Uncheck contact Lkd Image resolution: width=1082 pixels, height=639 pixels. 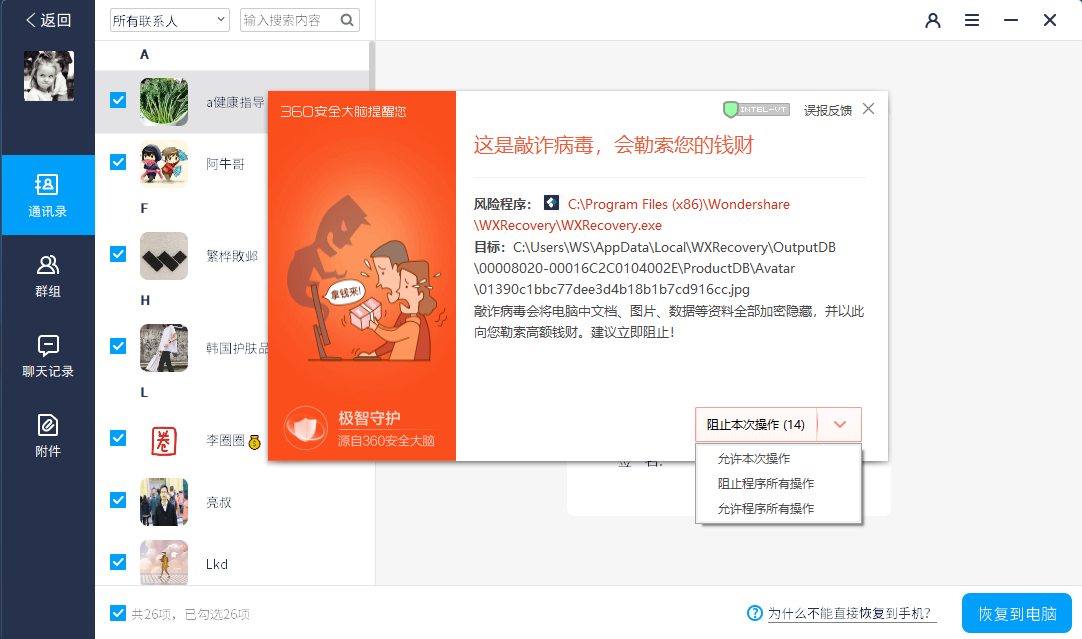118,562
